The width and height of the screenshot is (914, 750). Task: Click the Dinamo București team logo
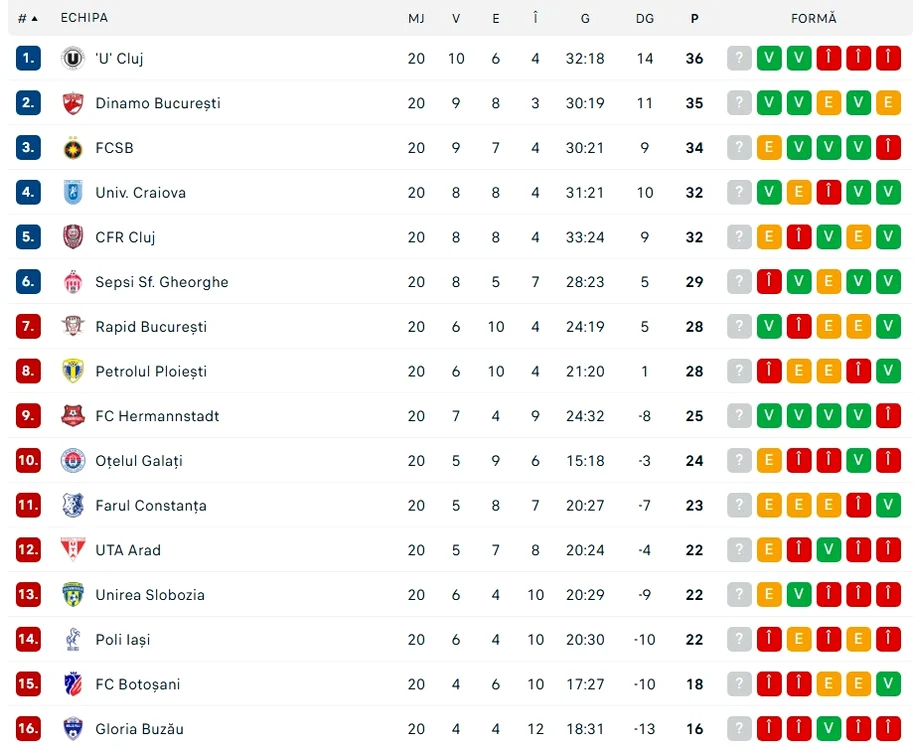[x=73, y=103]
